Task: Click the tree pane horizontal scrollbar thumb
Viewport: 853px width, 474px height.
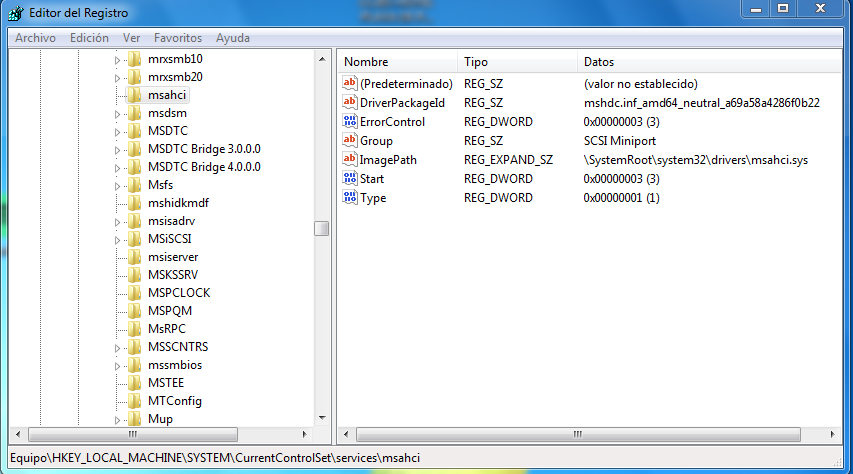Action: 133,434
